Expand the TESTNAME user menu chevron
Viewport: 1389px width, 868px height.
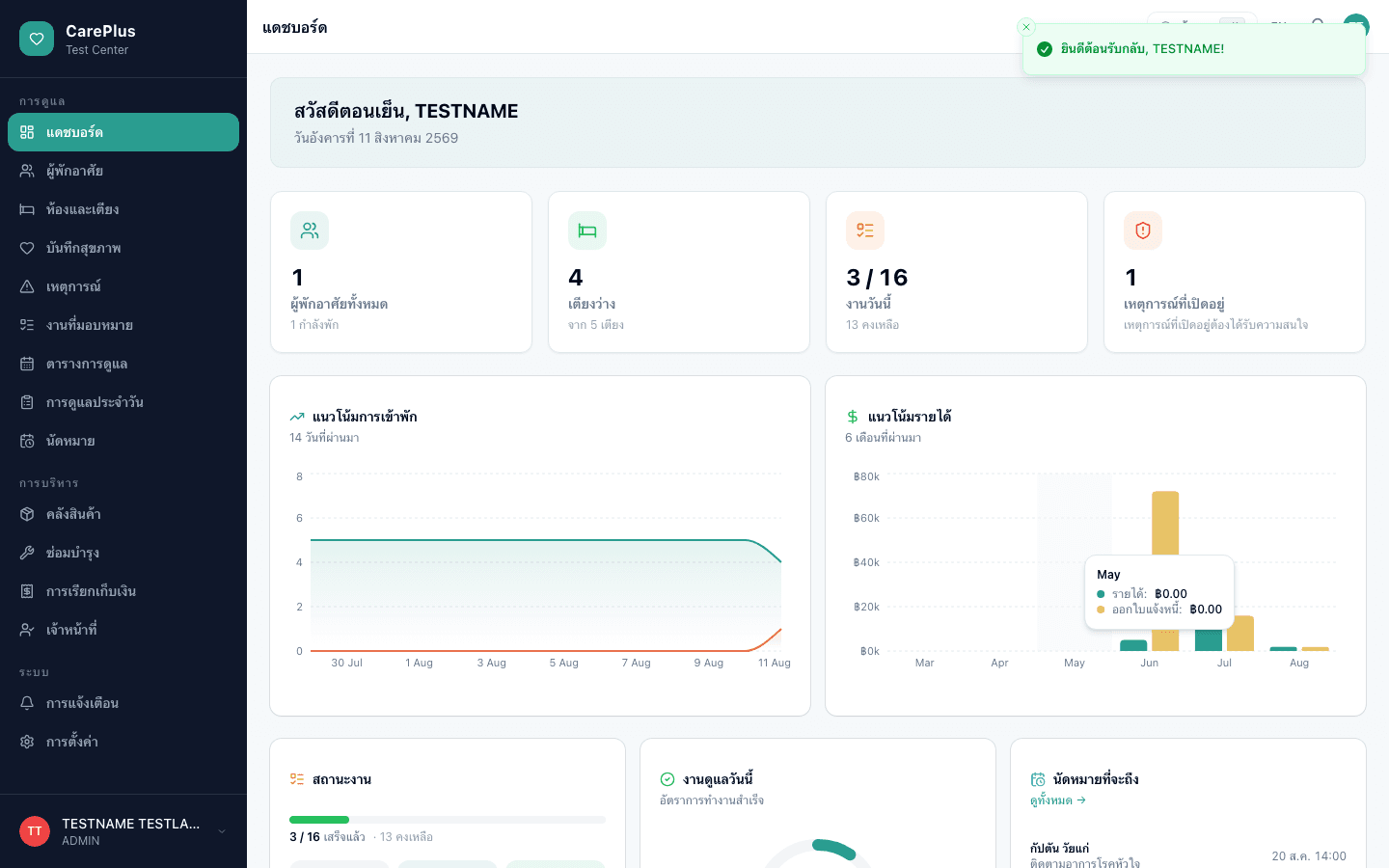point(222,831)
